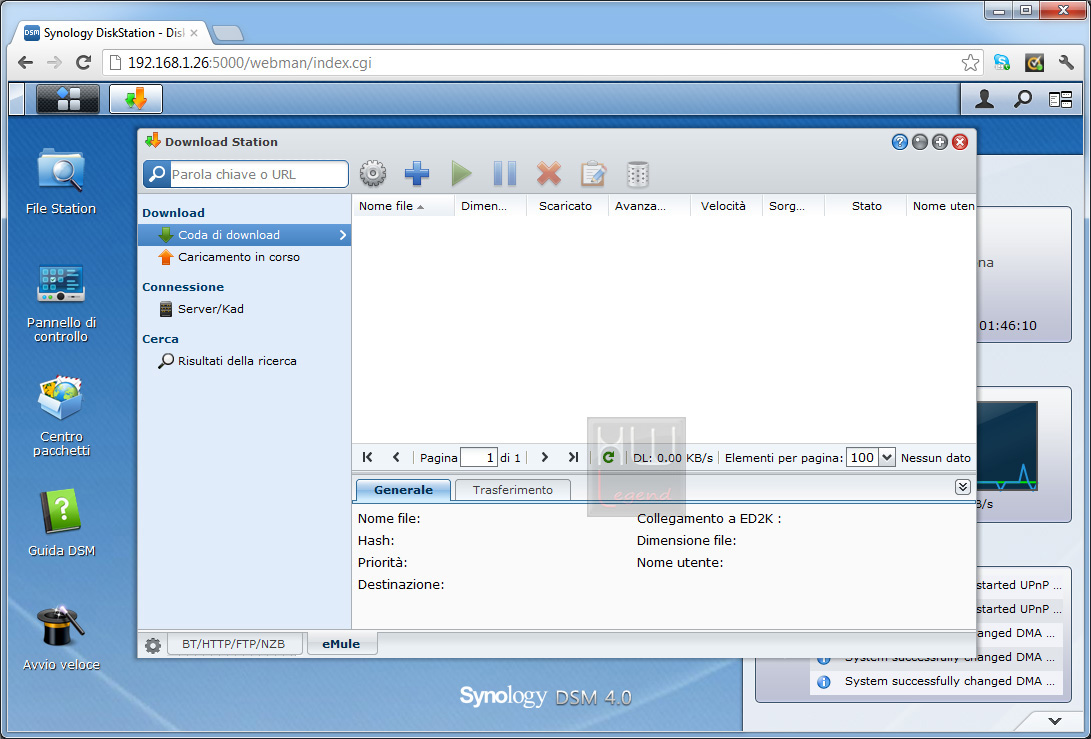Refresh the download list with green arrow
Image resolution: width=1091 pixels, height=739 pixels.
tap(608, 457)
